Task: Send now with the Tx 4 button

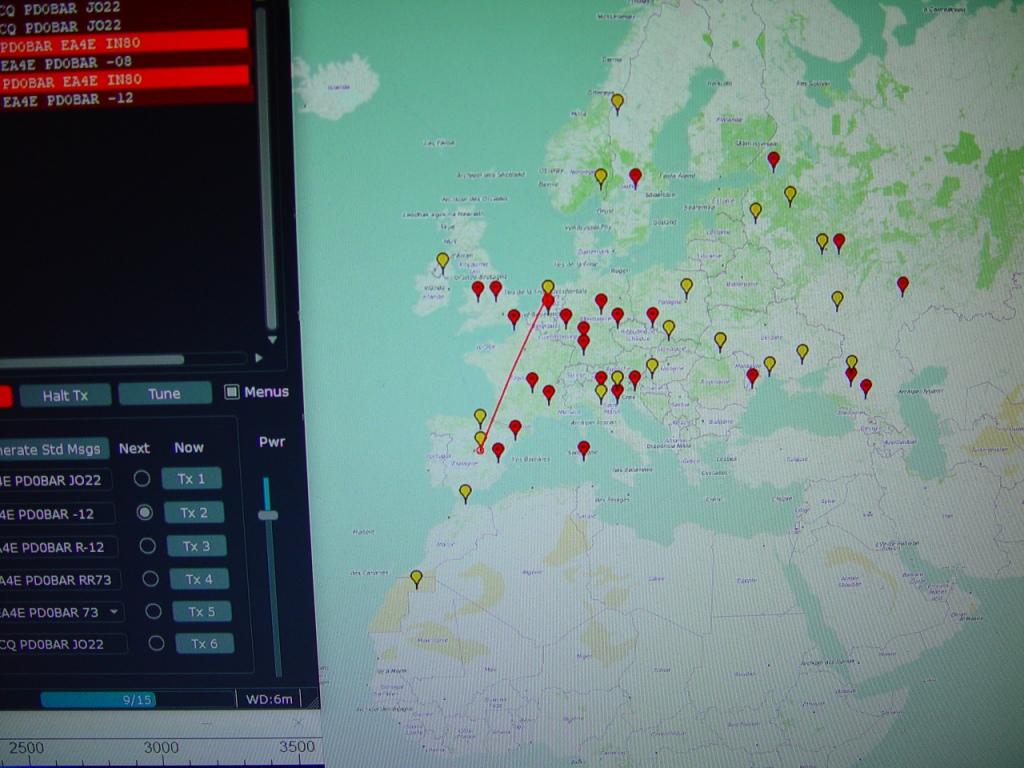Action: [199, 579]
